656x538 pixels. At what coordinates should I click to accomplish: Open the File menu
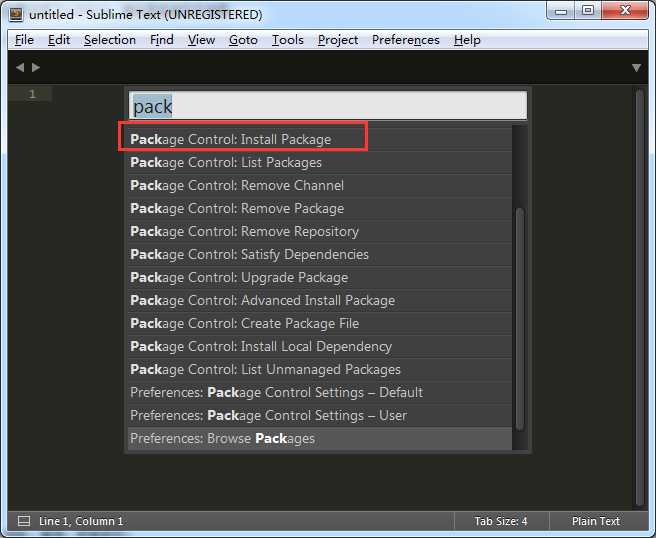click(24, 40)
